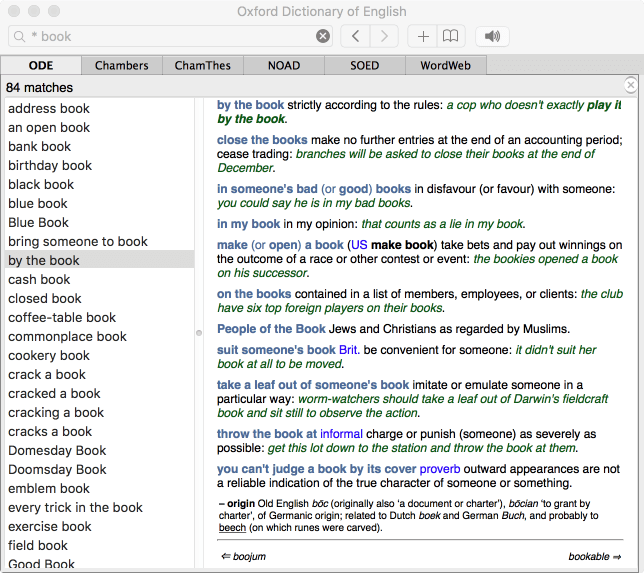
Task: Open 'Doomsday Book' match
Action: point(99,469)
